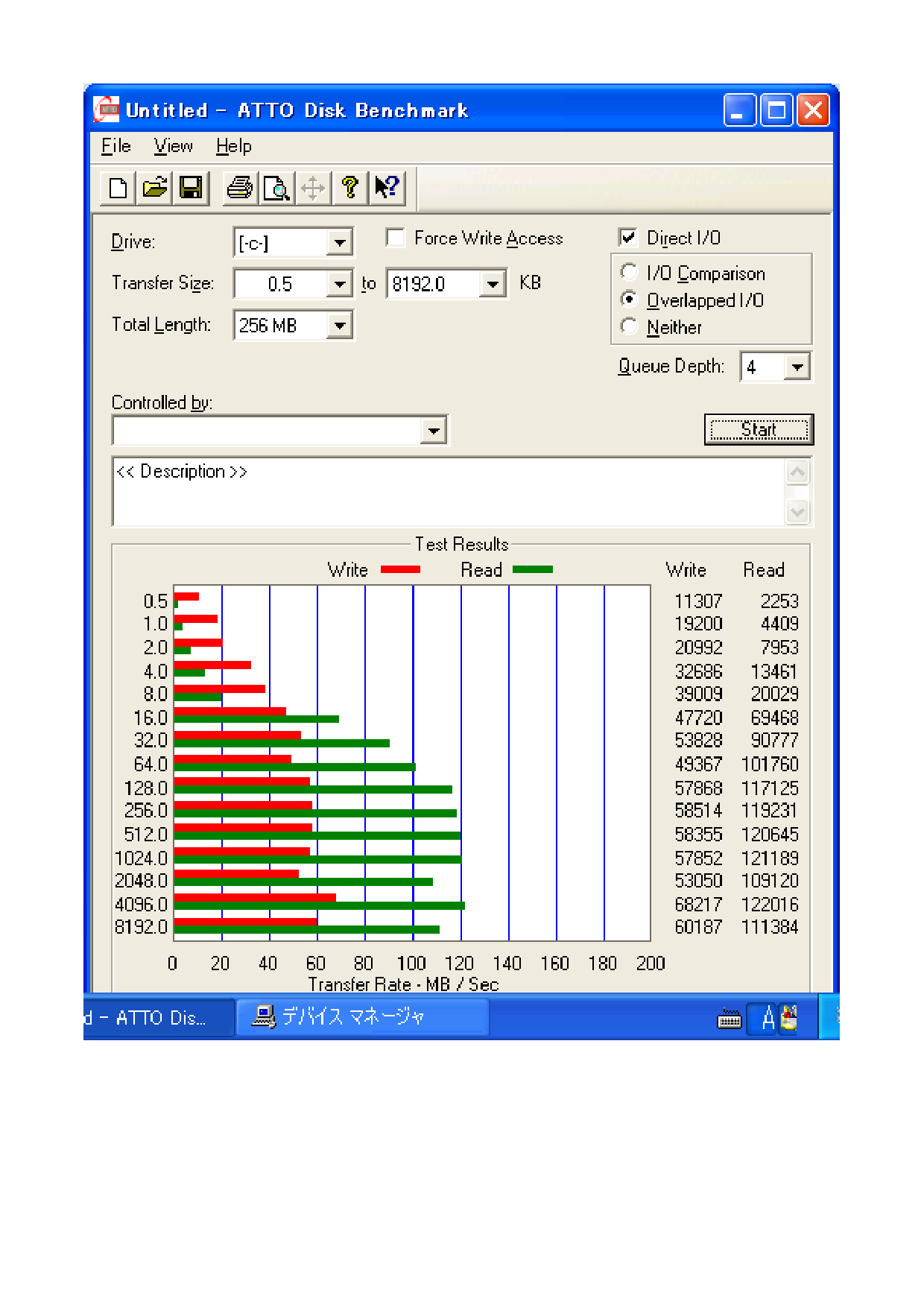The image size is (924, 1307).
Task: Open the View menu
Action: tap(174, 146)
